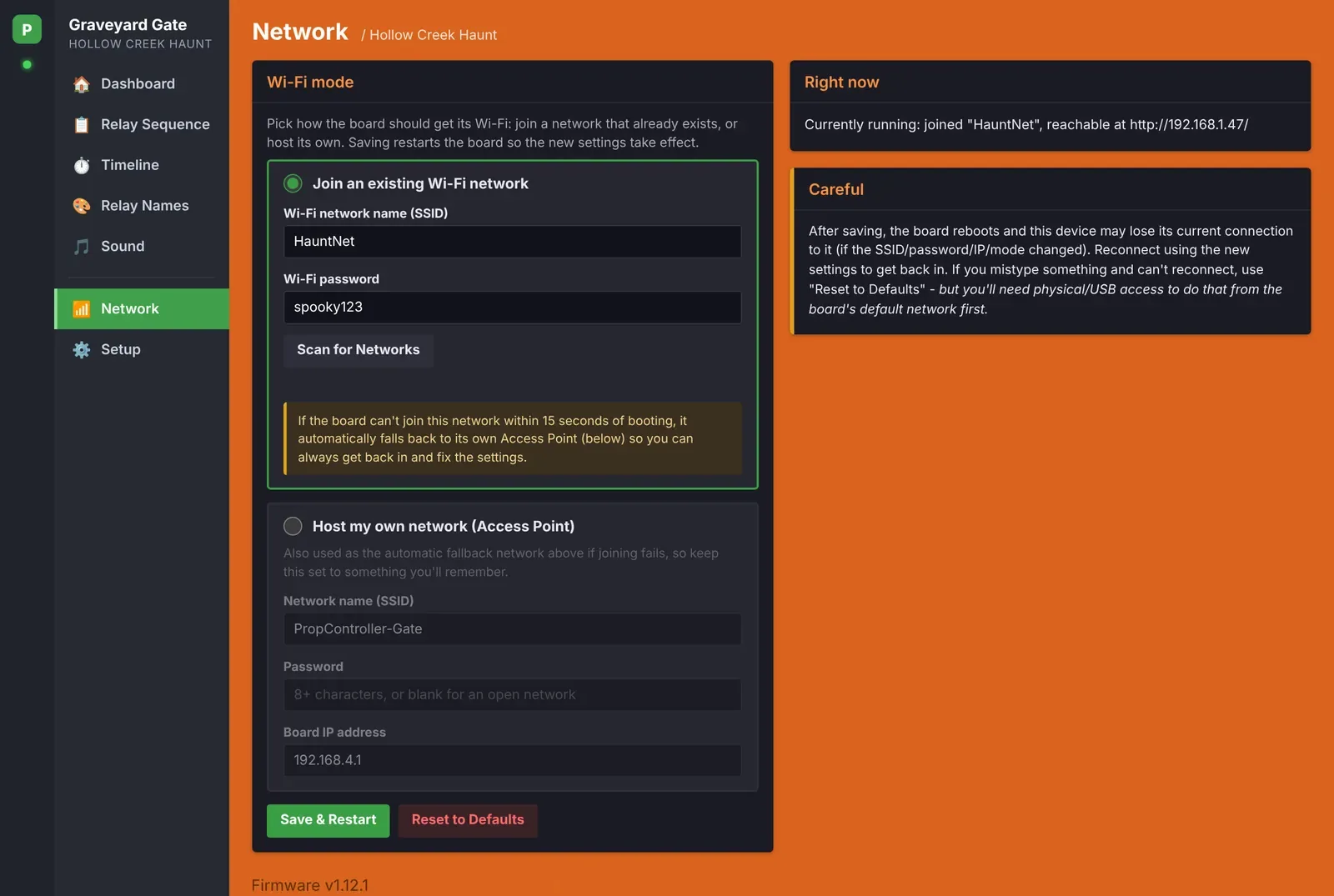The image size is (1334, 896).
Task: Click Board IP address field 192.168.4.1
Action: (x=512, y=761)
